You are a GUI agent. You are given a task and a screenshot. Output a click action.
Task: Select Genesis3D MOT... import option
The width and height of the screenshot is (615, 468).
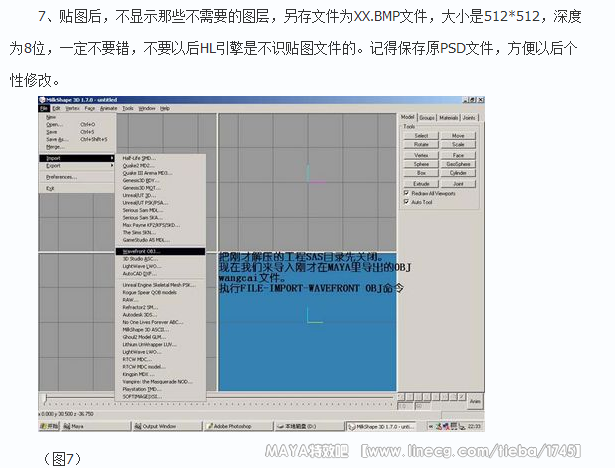pos(160,188)
